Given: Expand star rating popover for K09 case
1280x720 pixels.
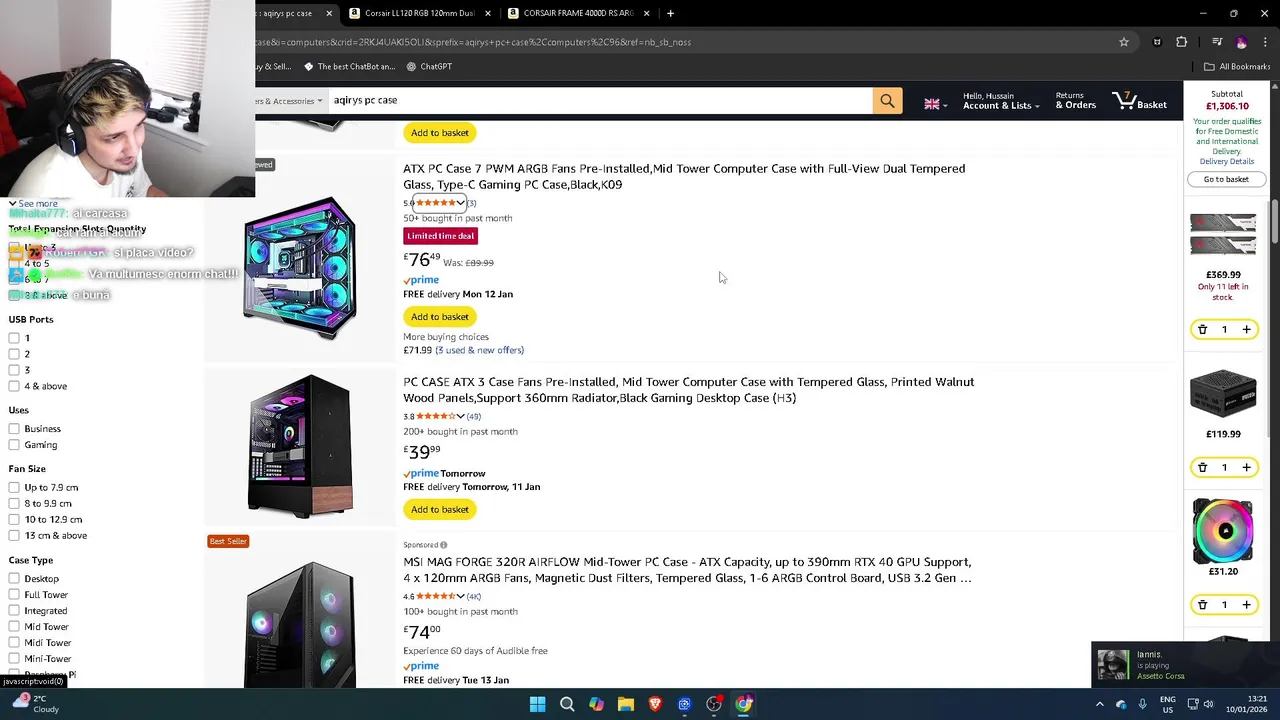Looking at the screenshot, I should pyautogui.click(x=460, y=203).
